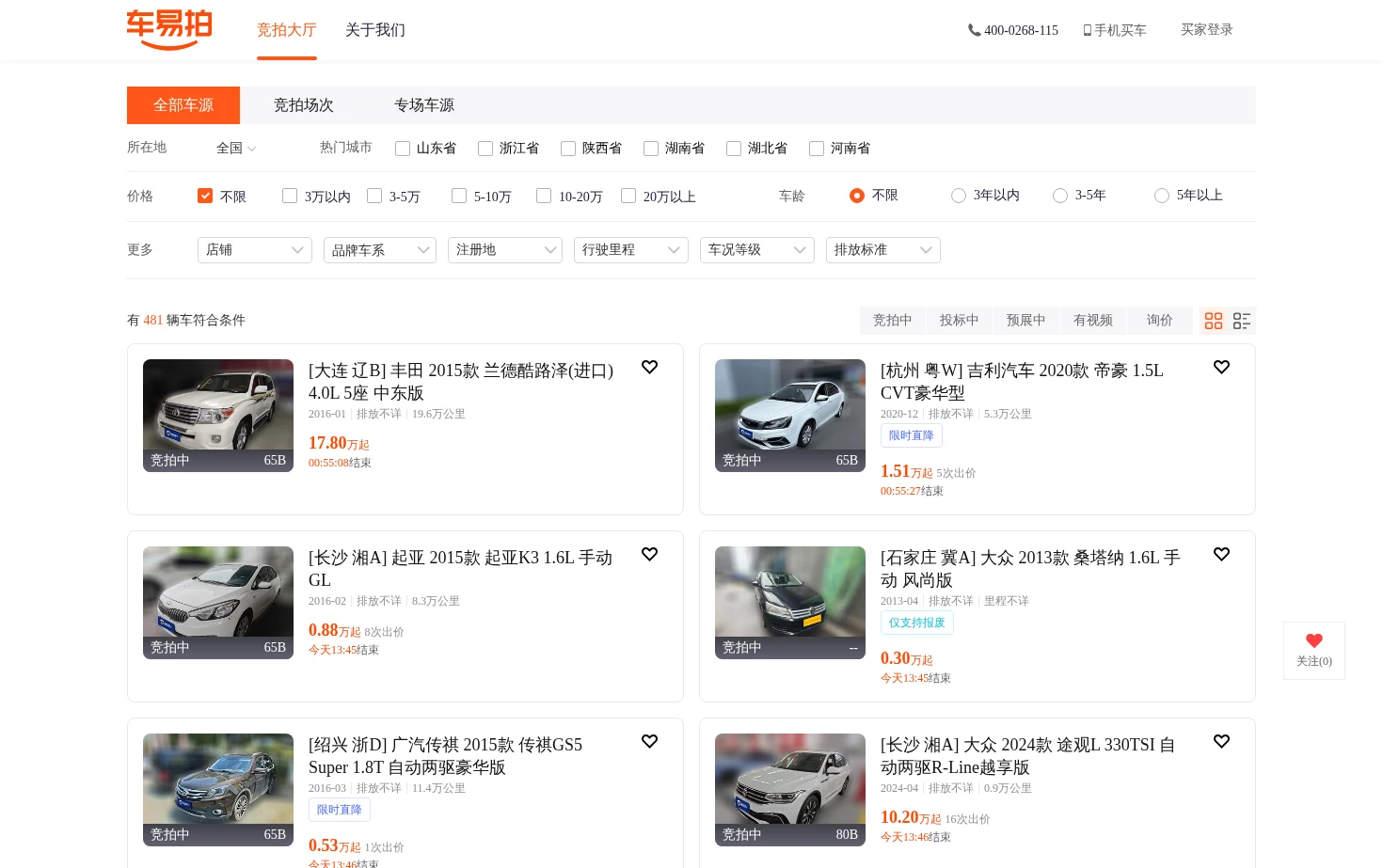This screenshot has width=1383, height=868.
Task: Click the 车易拍 logo
Action: 169,29
